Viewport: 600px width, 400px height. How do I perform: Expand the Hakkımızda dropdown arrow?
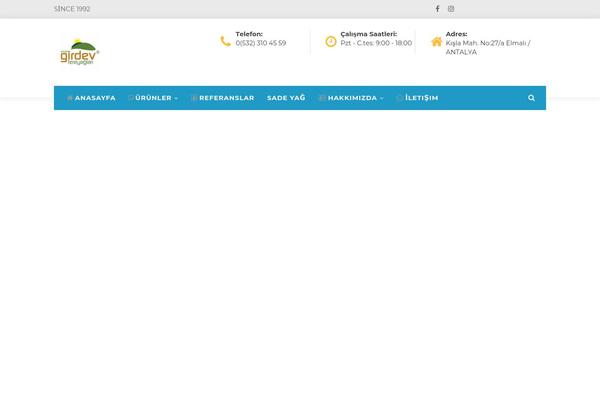point(382,98)
